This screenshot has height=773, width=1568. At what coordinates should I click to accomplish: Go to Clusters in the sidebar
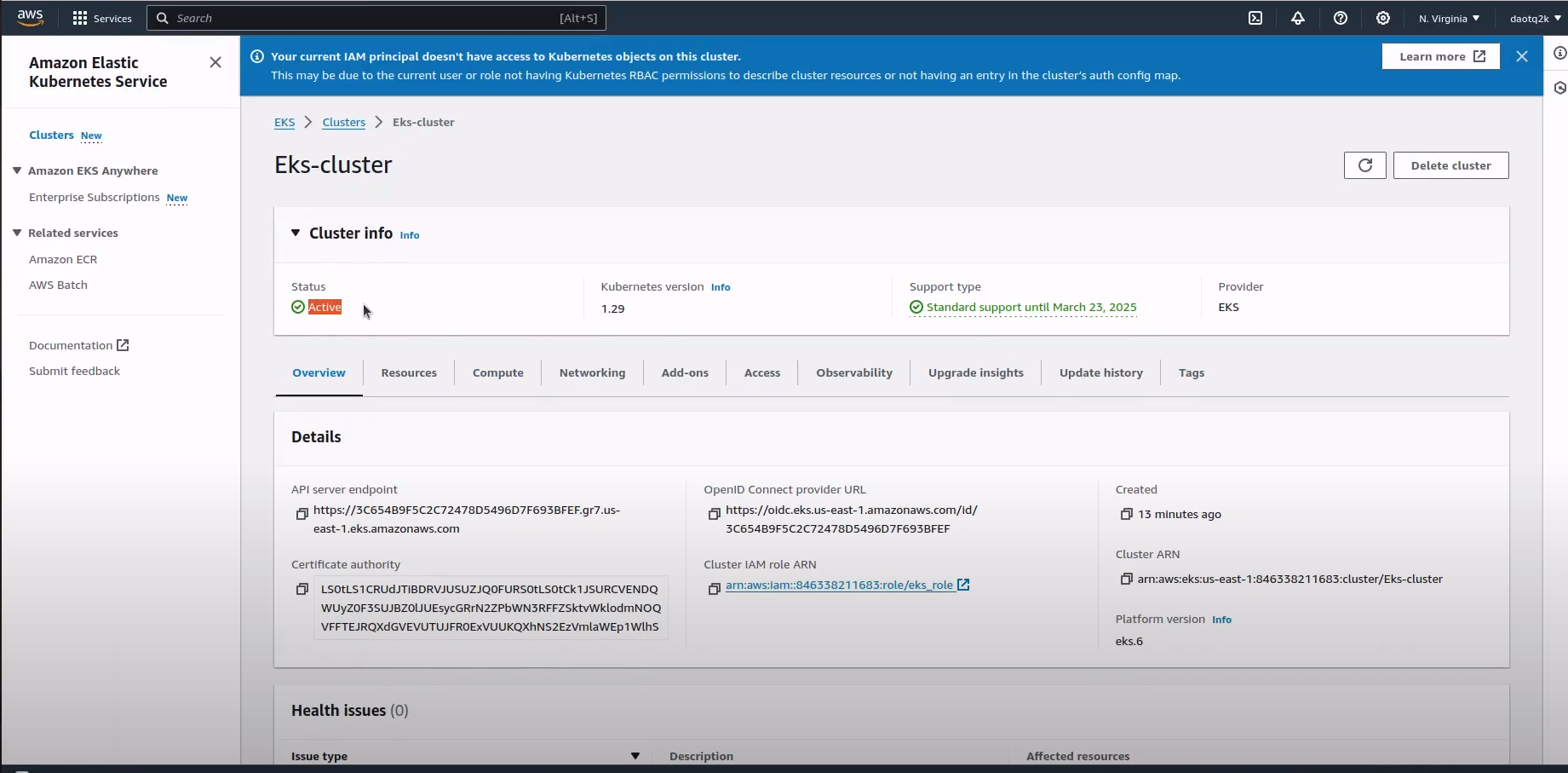click(51, 135)
